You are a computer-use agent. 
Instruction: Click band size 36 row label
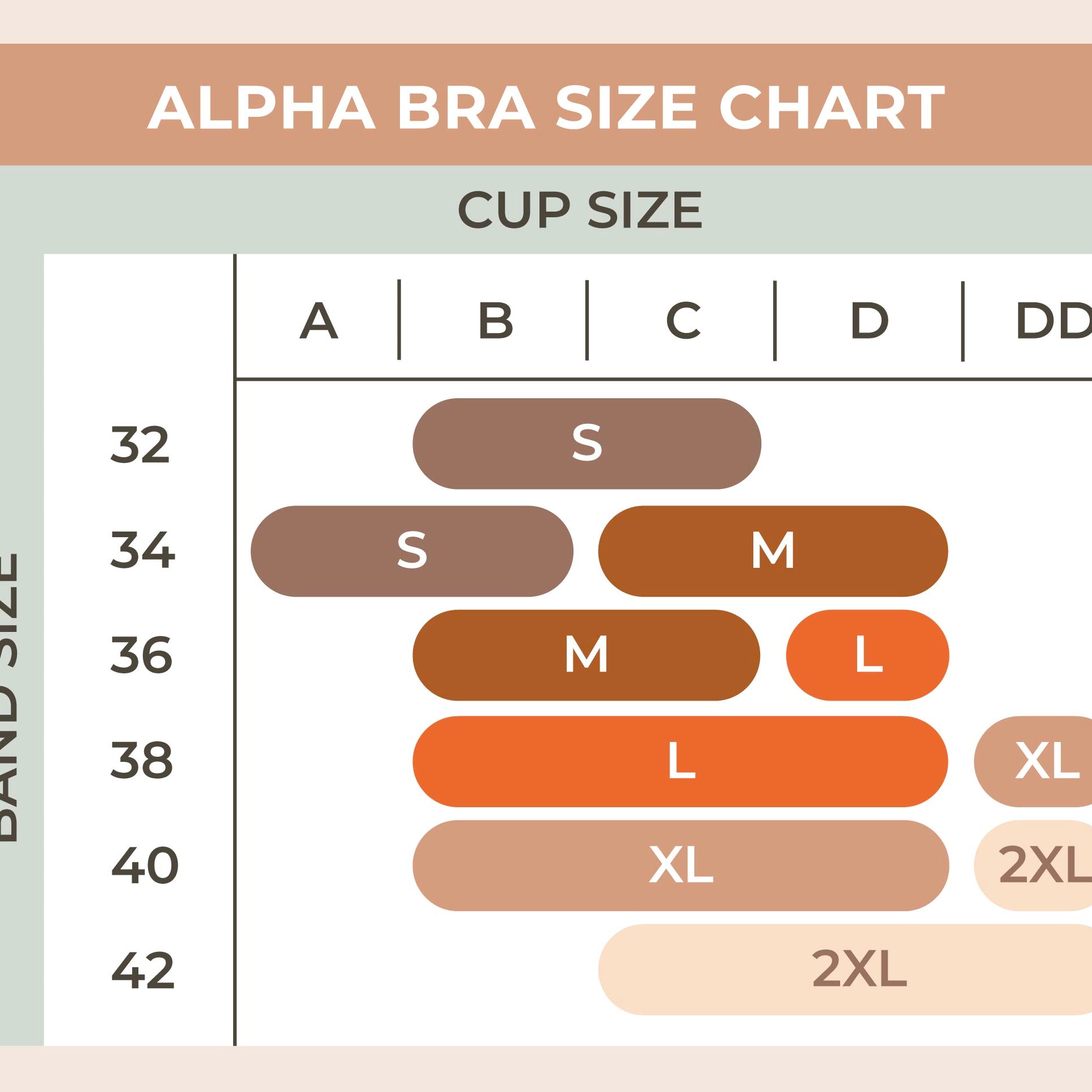pyautogui.click(x=141, y=655)
